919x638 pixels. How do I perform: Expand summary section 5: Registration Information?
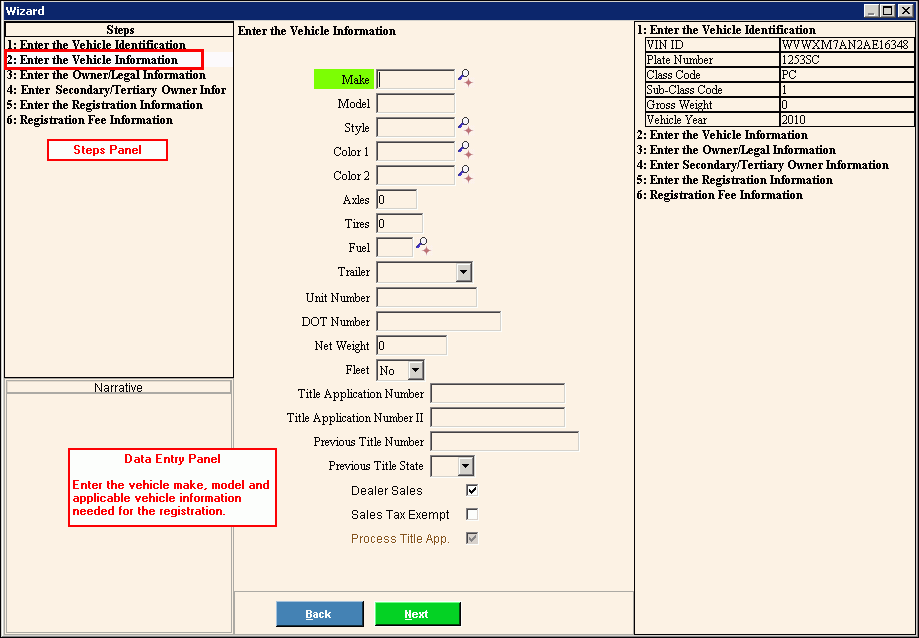coord(735,180)
